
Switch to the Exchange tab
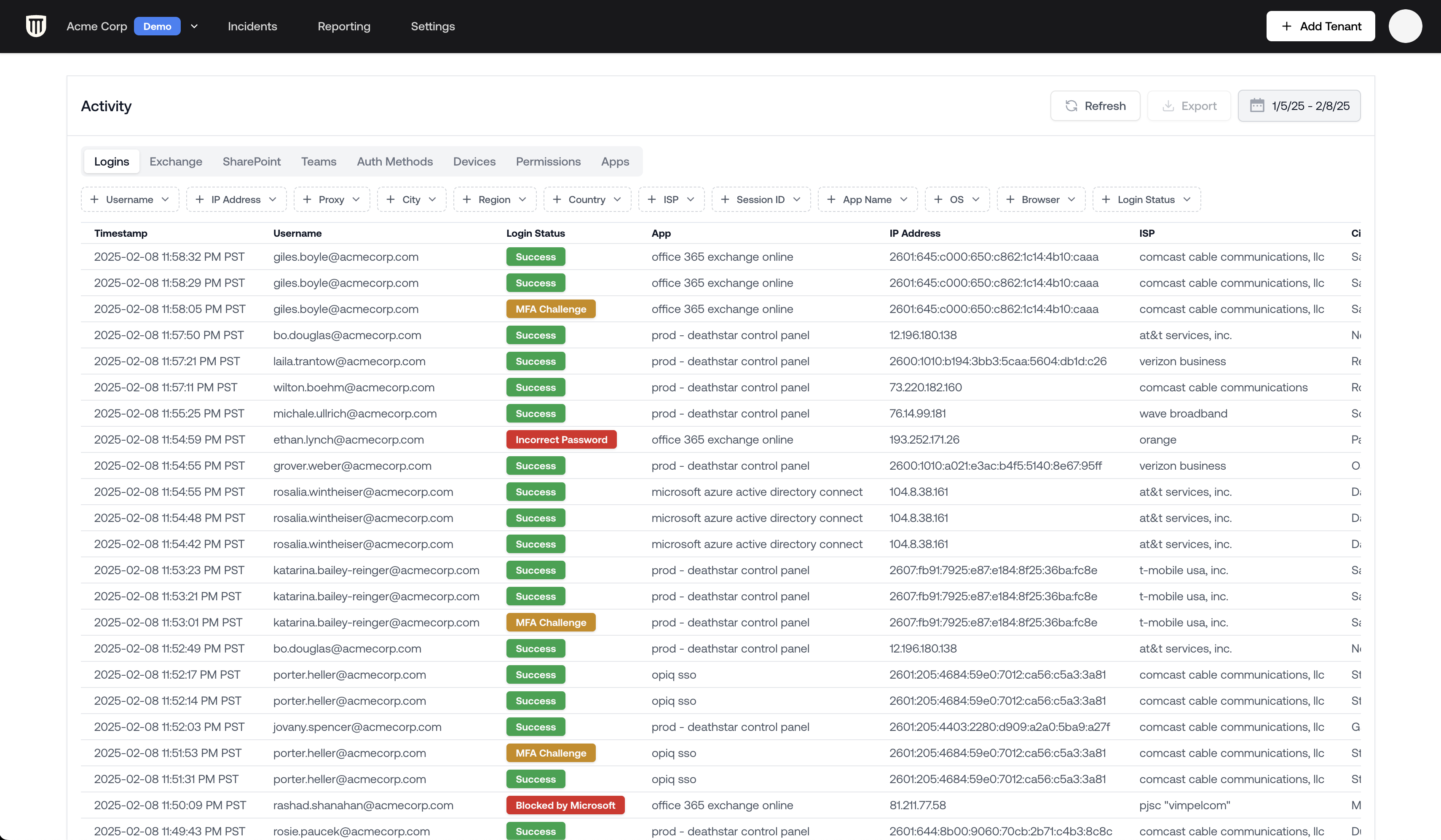pyautogui.click(x=176, y=162)
